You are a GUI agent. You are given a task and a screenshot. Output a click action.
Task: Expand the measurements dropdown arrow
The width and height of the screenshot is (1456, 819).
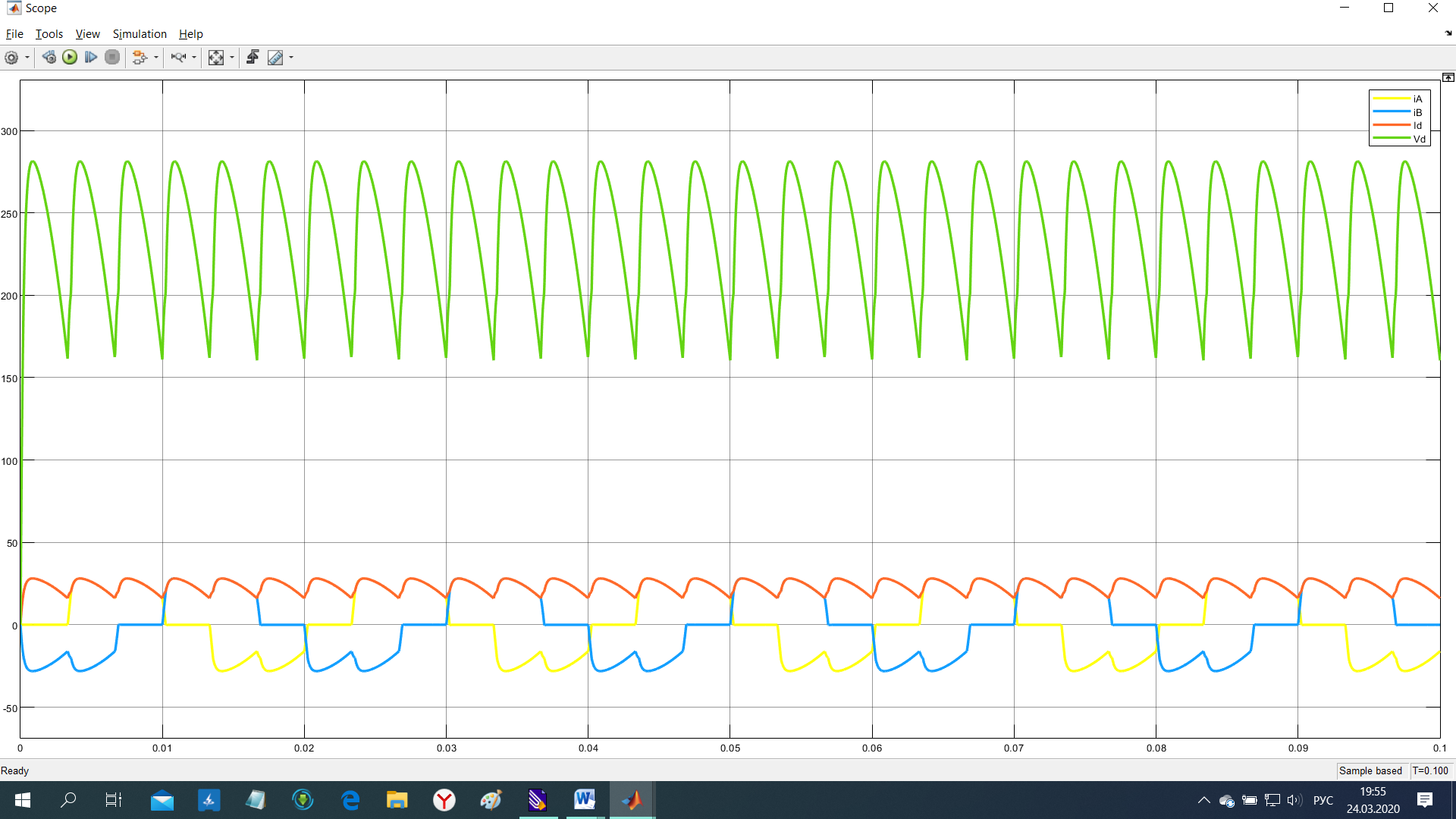tap(291, 58)
